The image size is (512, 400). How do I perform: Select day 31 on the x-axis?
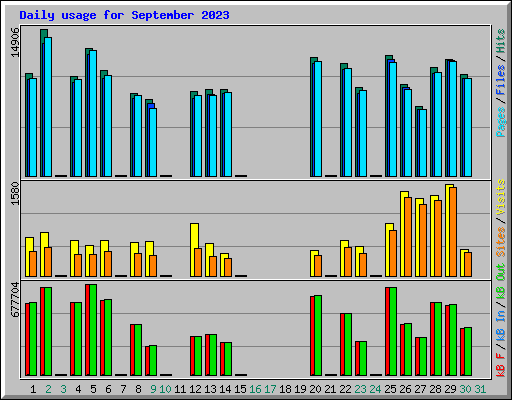[480, 389]
